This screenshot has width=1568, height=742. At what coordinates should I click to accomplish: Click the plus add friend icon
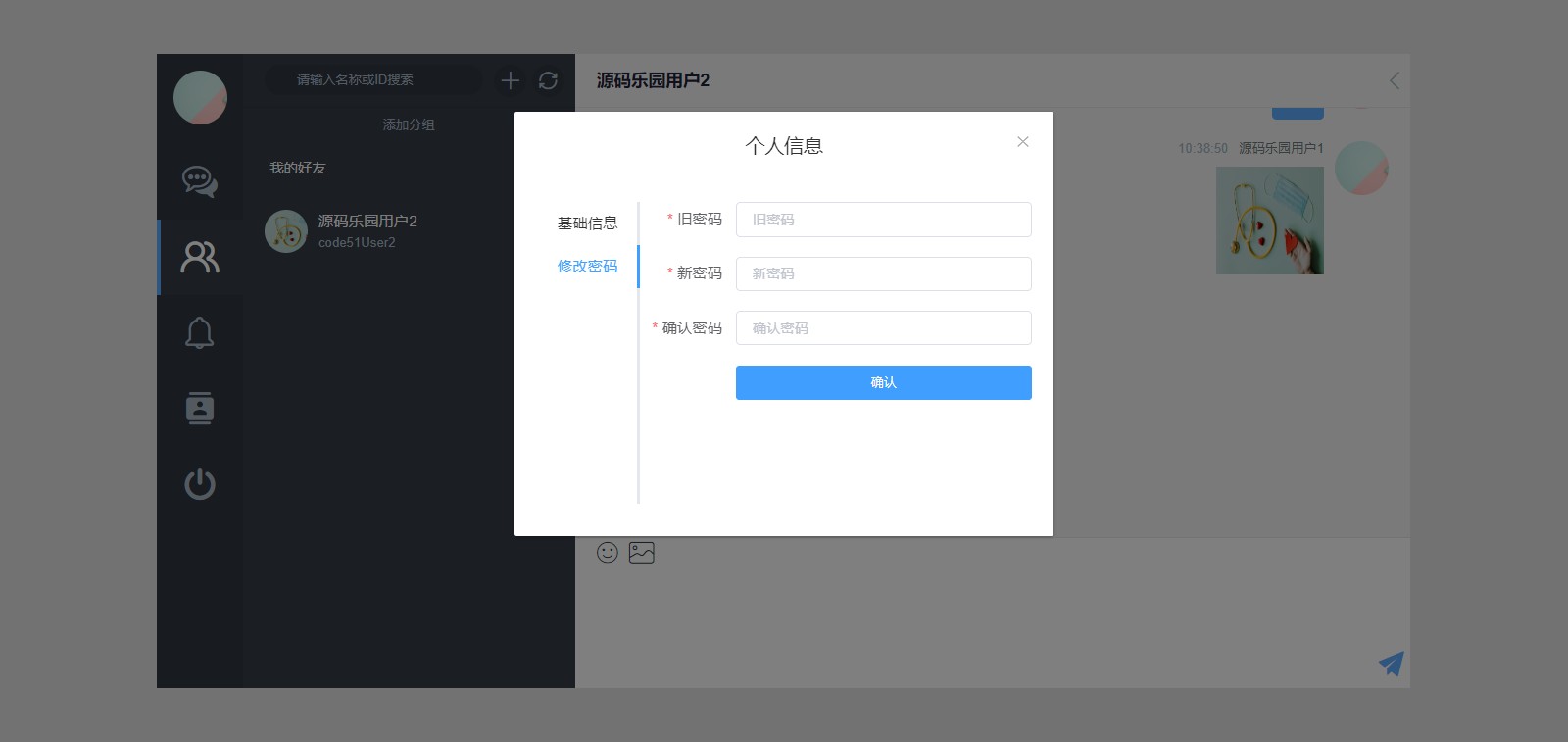coord(510,80)
